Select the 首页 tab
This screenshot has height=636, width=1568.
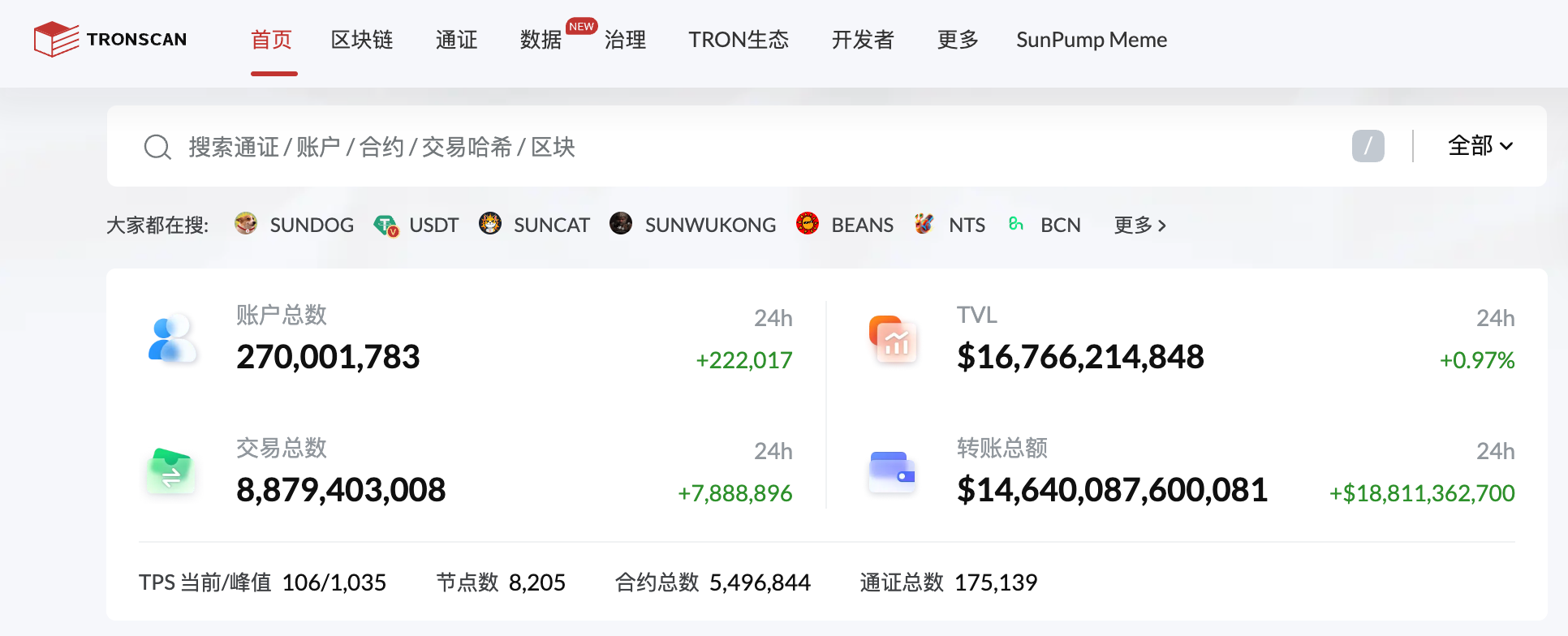[271, 40]
